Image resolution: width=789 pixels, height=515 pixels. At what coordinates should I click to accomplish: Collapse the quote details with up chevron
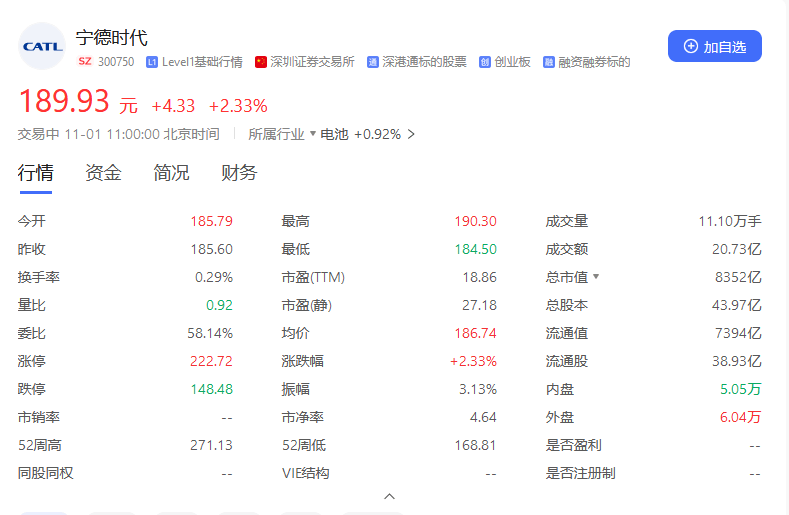click(x=389, y=496)
